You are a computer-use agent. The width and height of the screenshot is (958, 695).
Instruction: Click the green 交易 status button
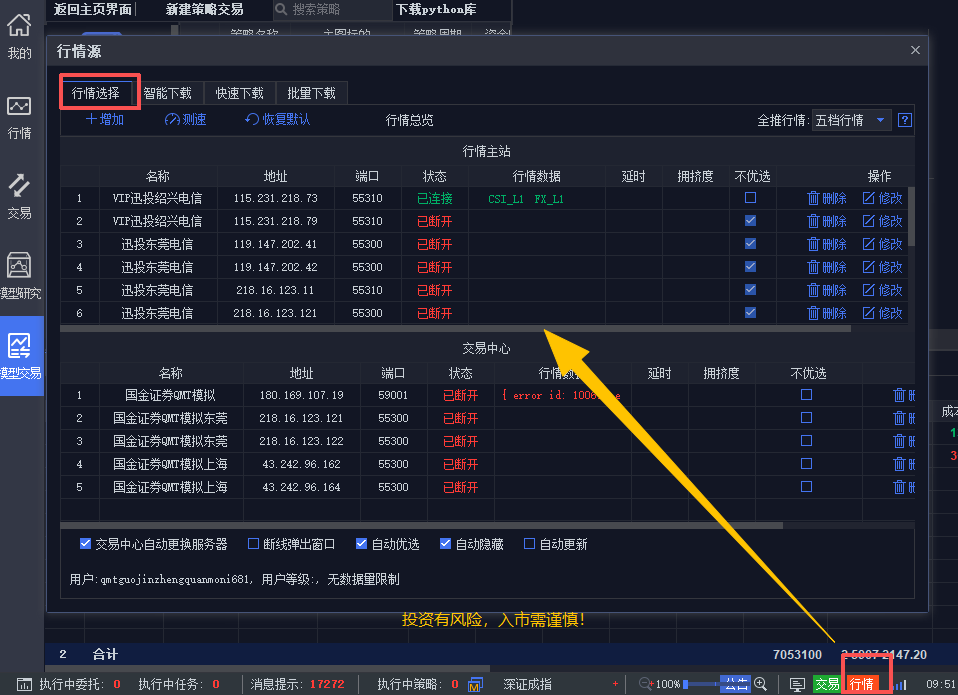coord(826,684)
